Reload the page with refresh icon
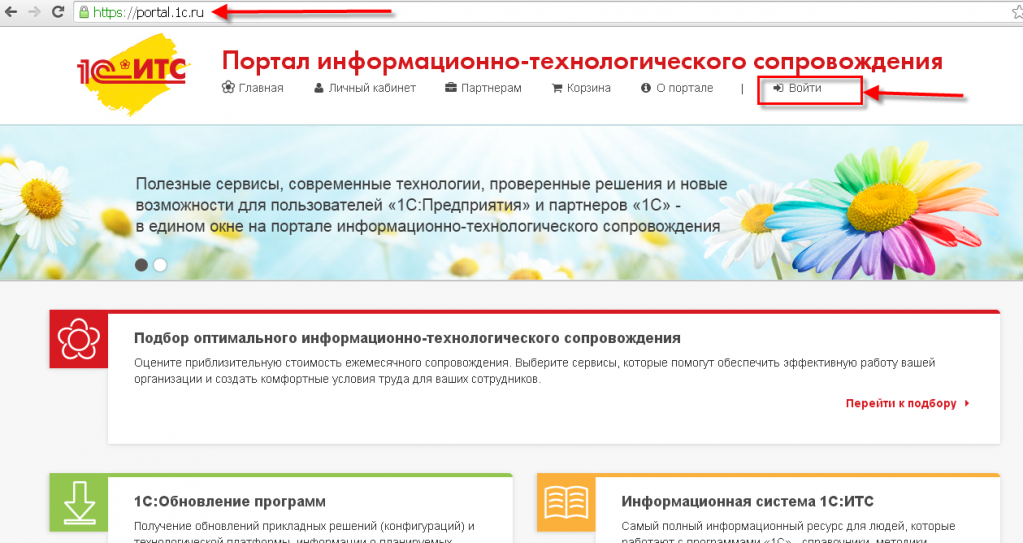 [x=59, y=13]
